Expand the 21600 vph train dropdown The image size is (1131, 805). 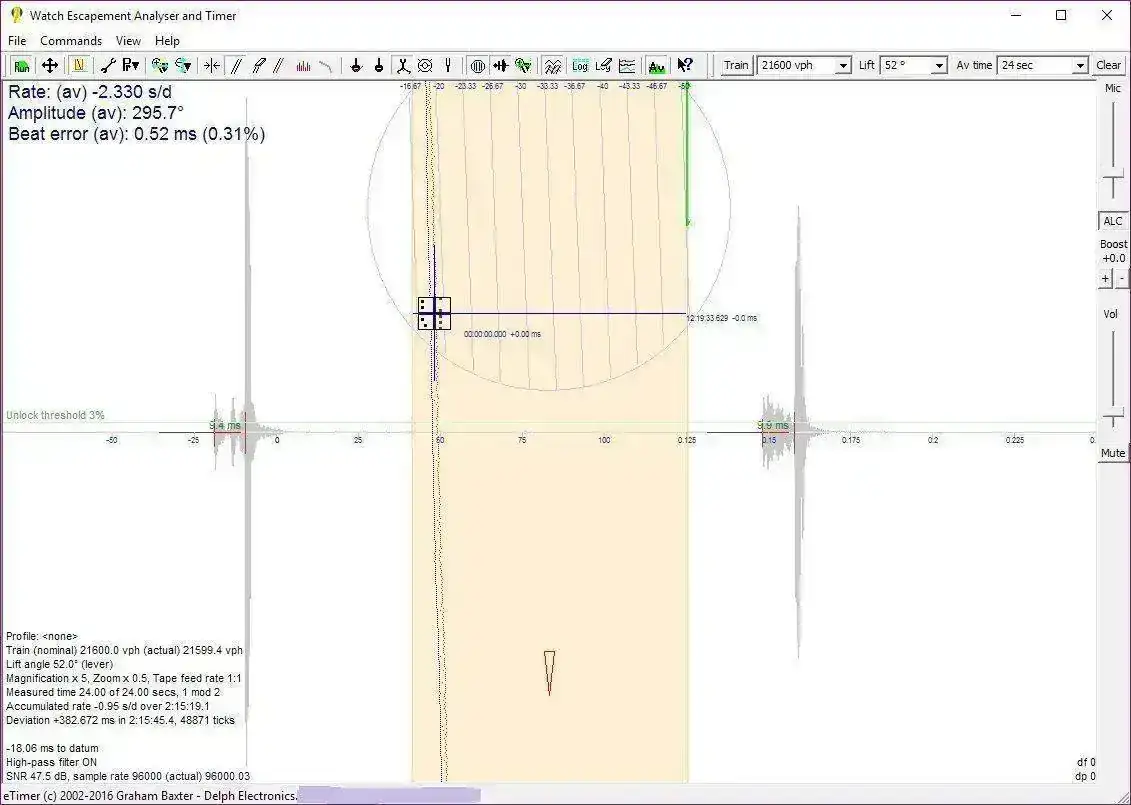843,65
